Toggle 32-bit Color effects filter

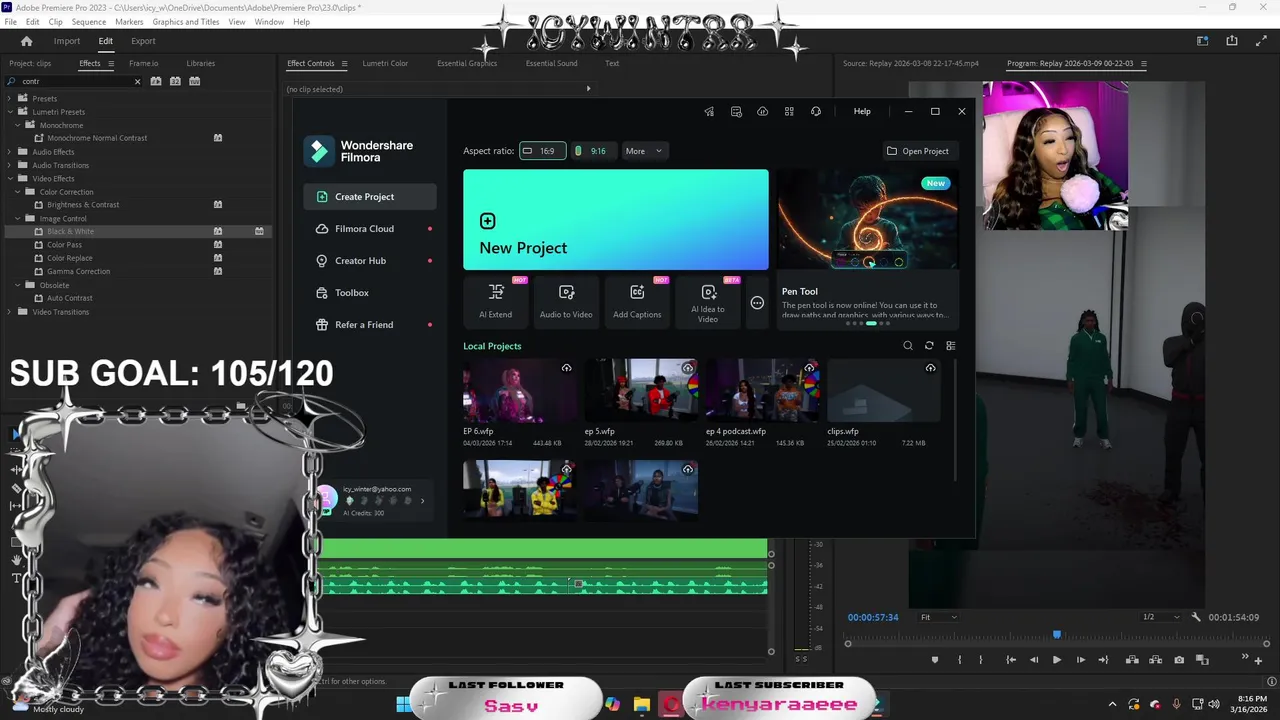(175, 81)
